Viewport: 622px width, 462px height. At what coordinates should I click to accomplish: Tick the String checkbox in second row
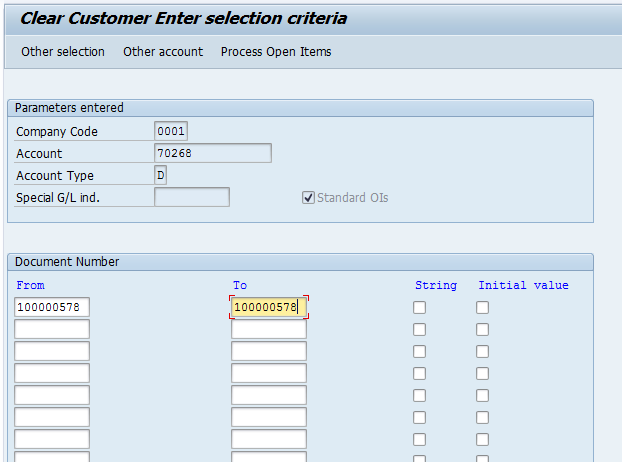click(x=419, y=330)
